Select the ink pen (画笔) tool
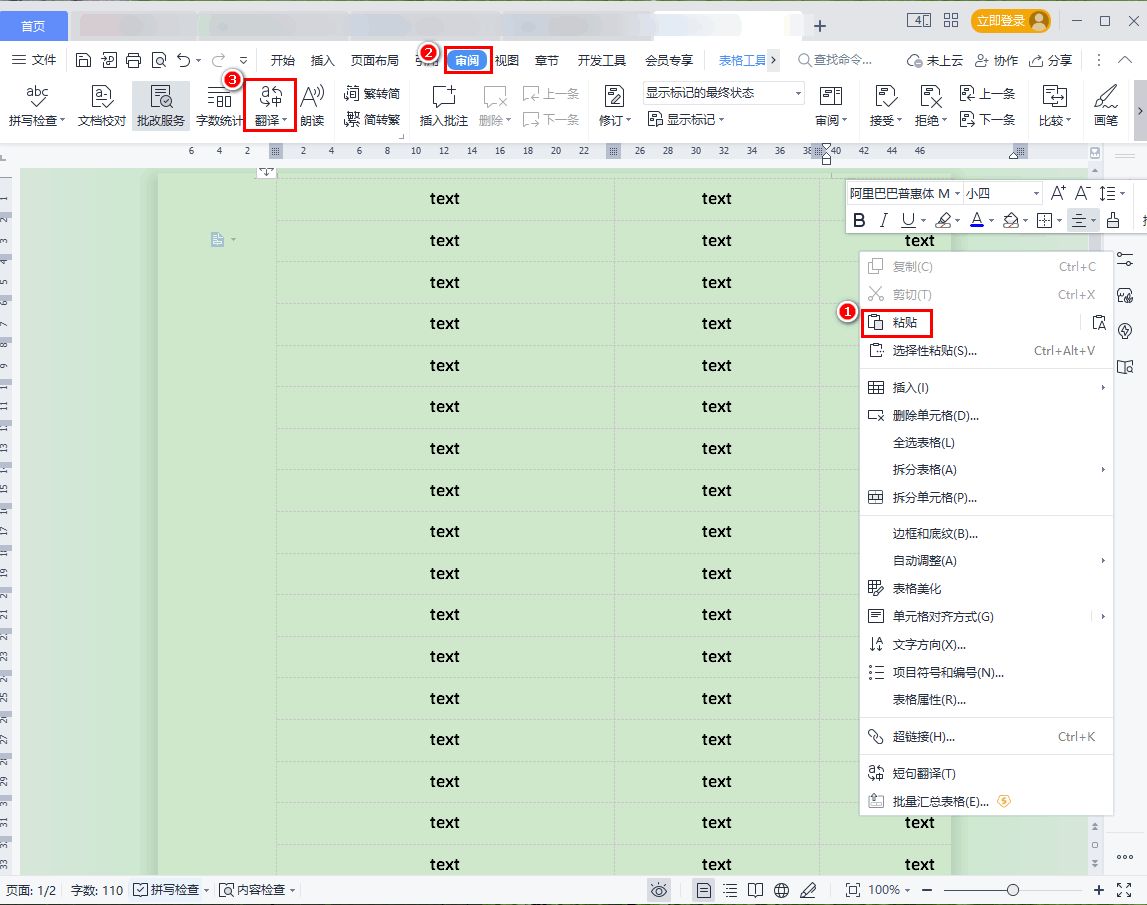 click(1105, 106)
